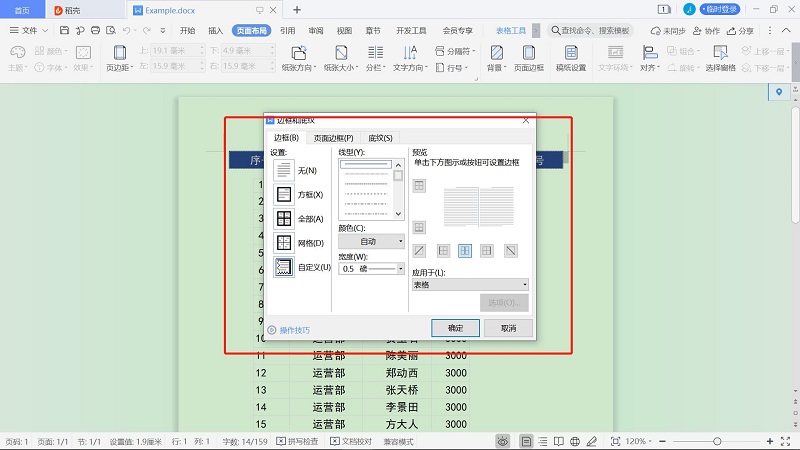
Task: Toggle inner vertical border button in preview
Action: [465, 250]
